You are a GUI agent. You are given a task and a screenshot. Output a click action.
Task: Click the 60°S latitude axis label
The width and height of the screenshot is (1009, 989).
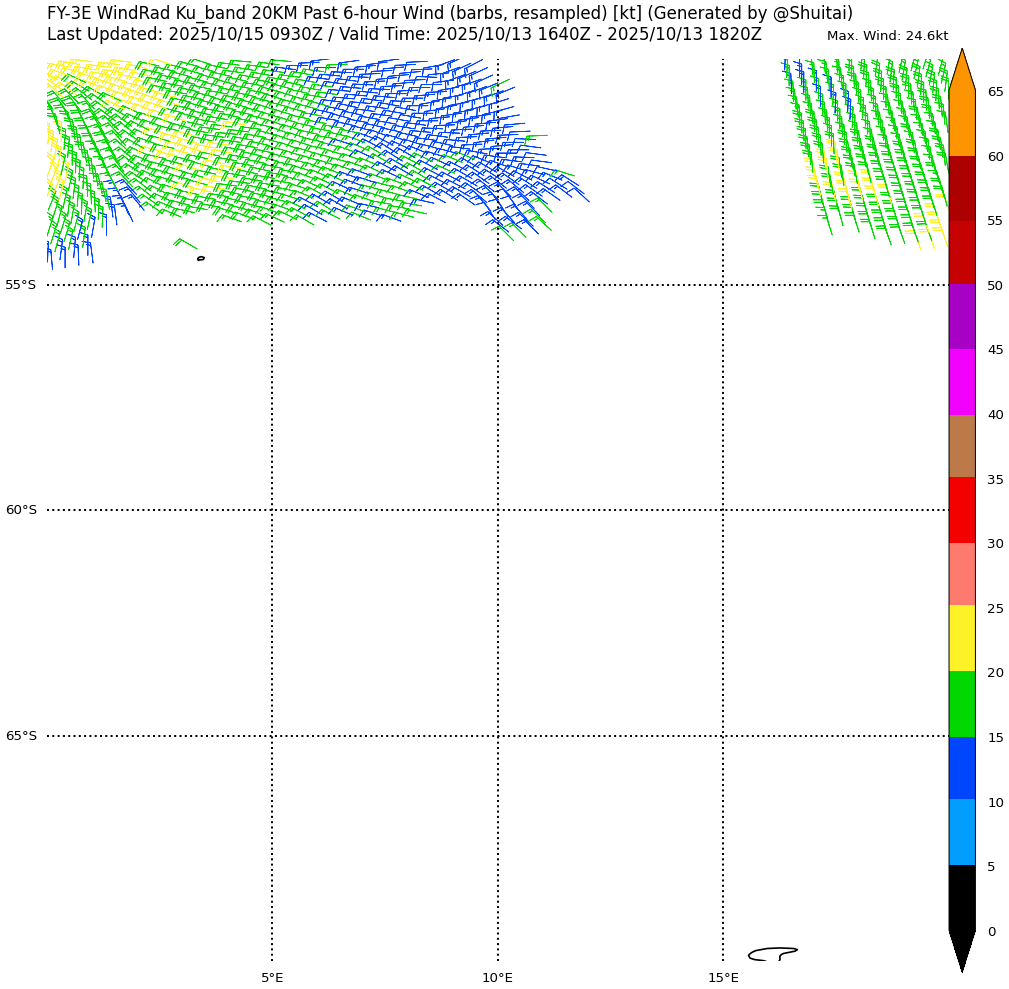(x=21, y=510)
